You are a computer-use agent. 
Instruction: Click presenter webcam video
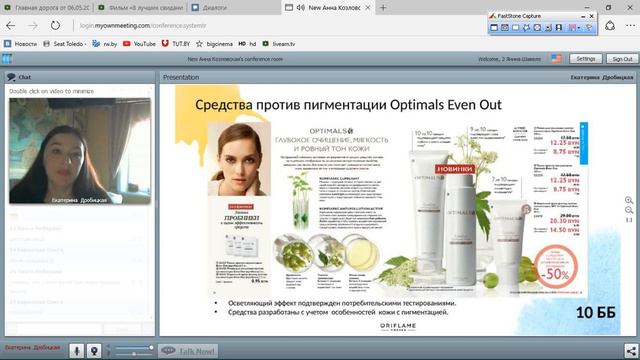(x=80, y=151)
